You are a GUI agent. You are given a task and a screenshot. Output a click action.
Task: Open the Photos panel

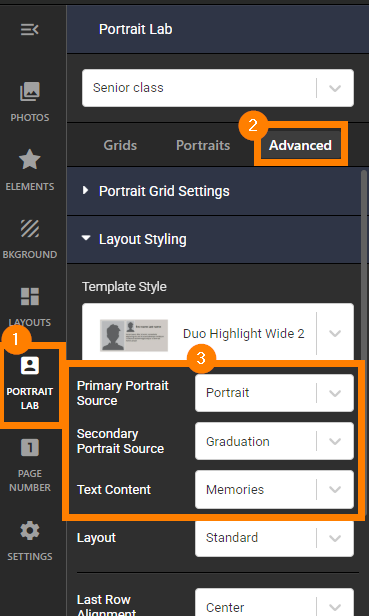coord(30,101)
